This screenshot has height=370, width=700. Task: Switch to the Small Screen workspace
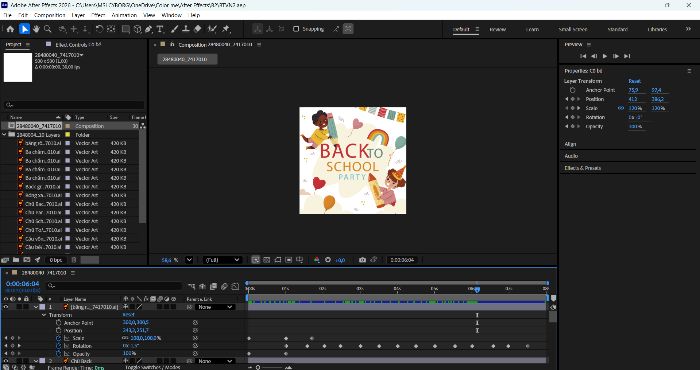573,29
